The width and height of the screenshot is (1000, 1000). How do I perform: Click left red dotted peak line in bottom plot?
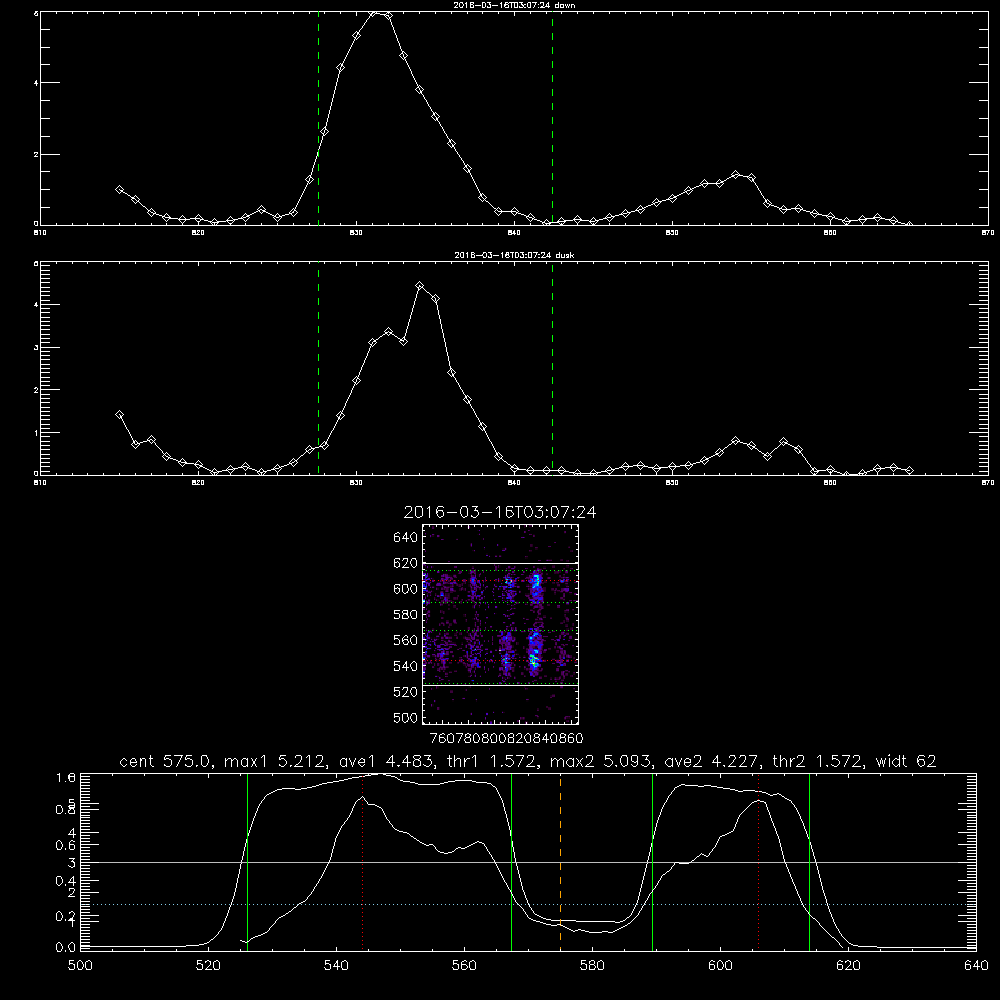pyautogui.click(x=362, y=861)
